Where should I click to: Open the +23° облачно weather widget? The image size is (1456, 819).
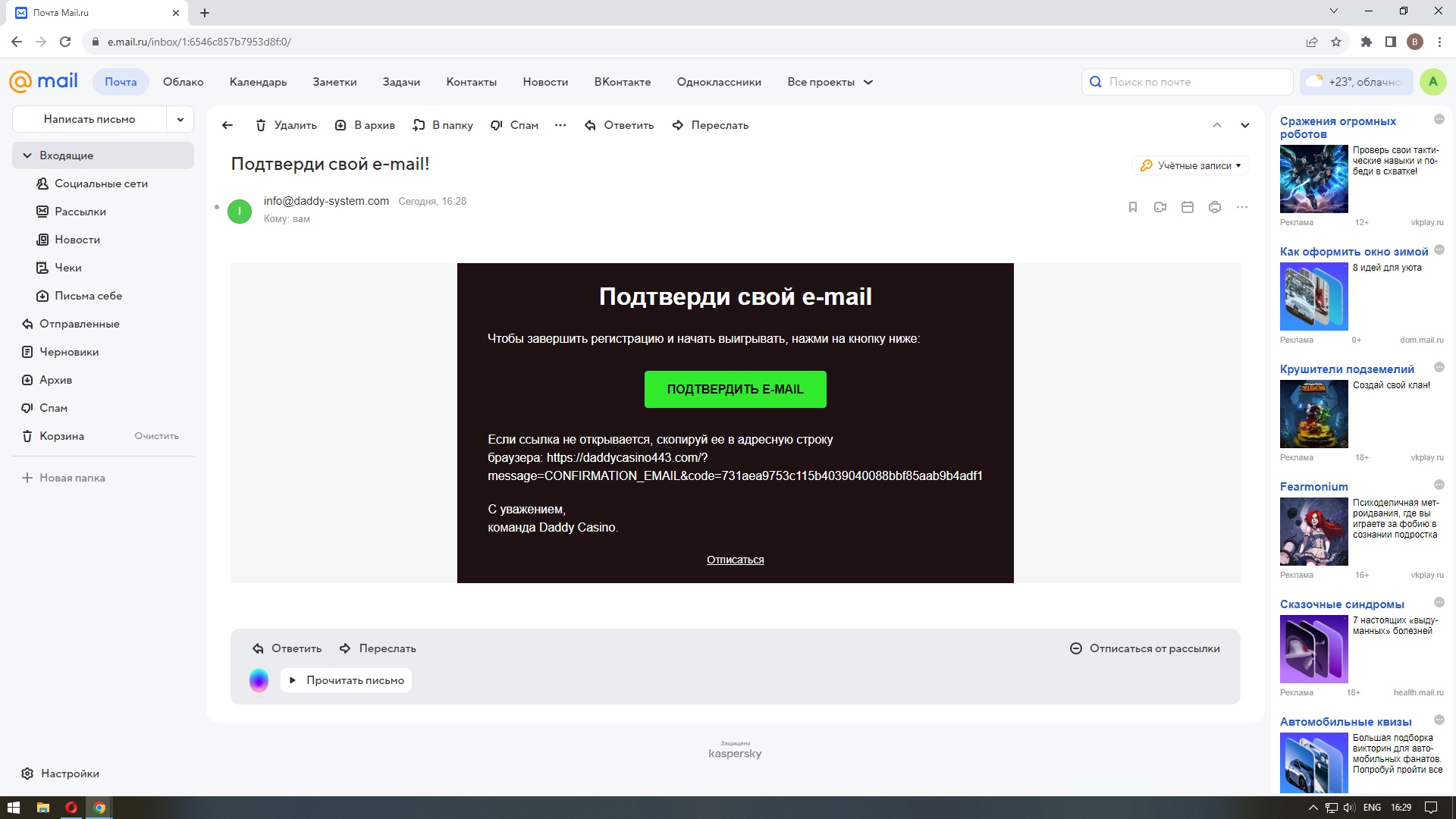1357,82
